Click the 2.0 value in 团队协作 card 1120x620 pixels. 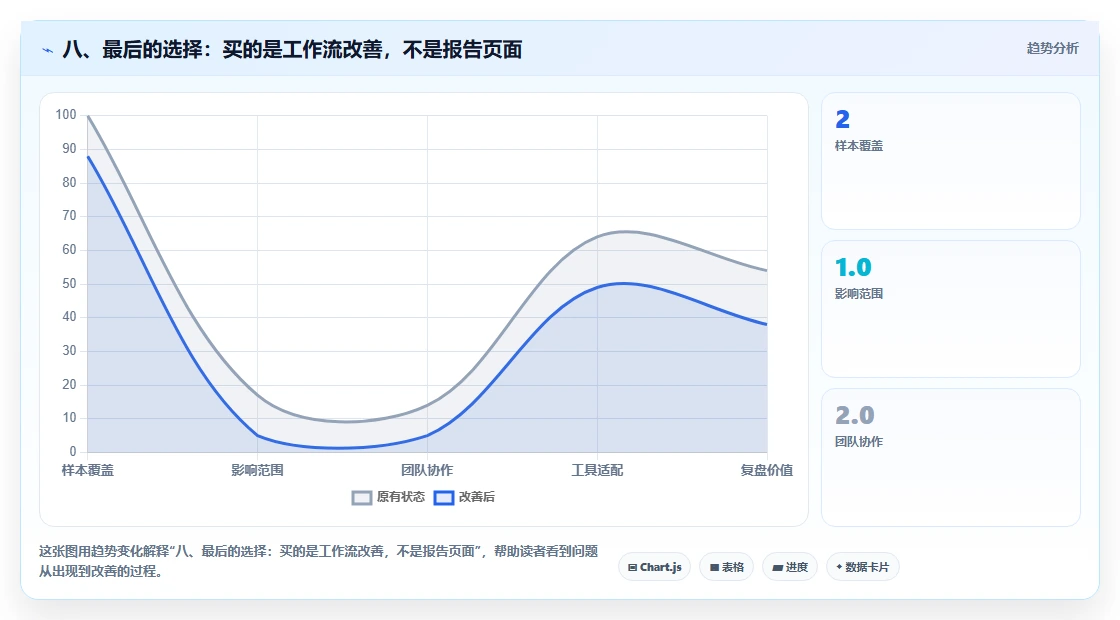click(x=855, y=416)
